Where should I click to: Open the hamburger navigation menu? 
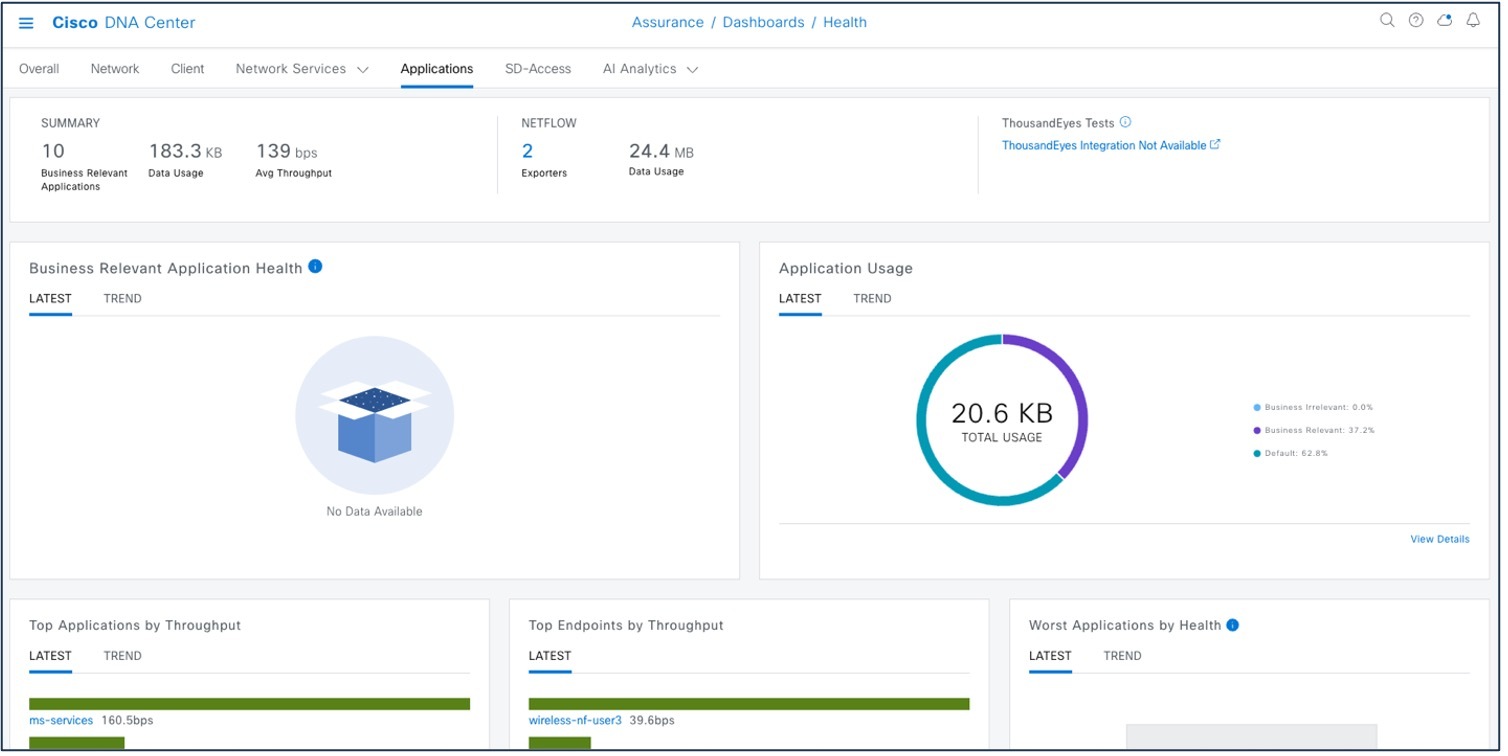(x=26, y=22)
